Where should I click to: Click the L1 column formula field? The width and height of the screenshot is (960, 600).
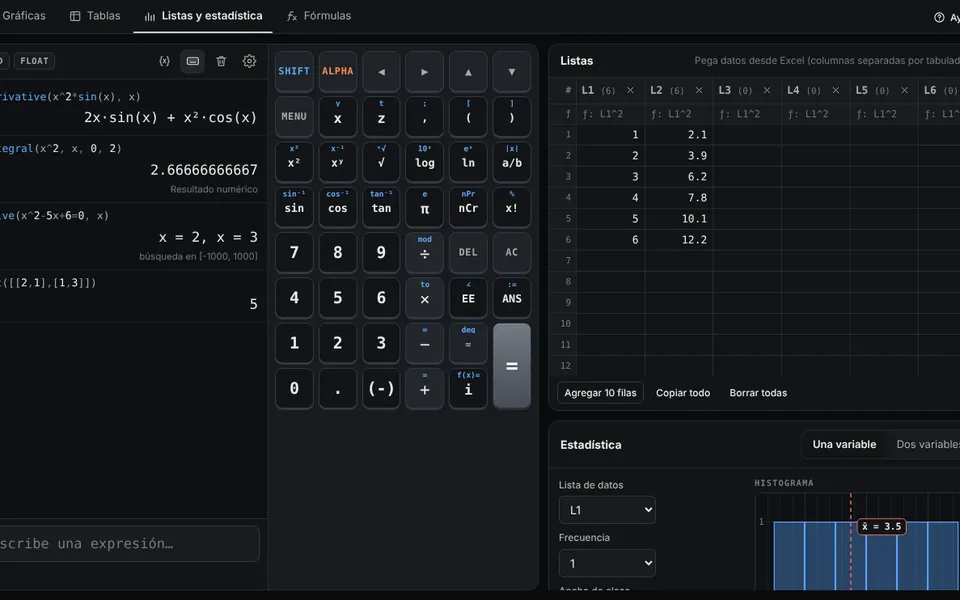pyautogui.click(x=610, y=114)
